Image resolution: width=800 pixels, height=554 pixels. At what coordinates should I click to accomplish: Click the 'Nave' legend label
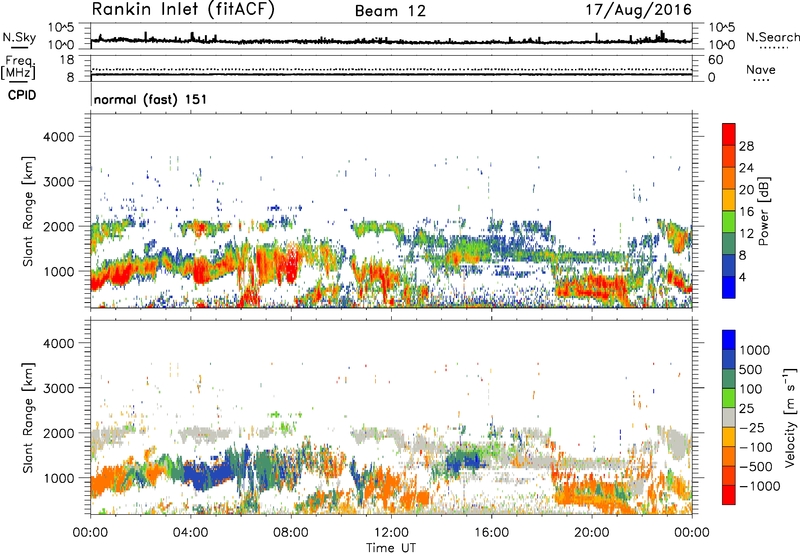click(761, 69)
